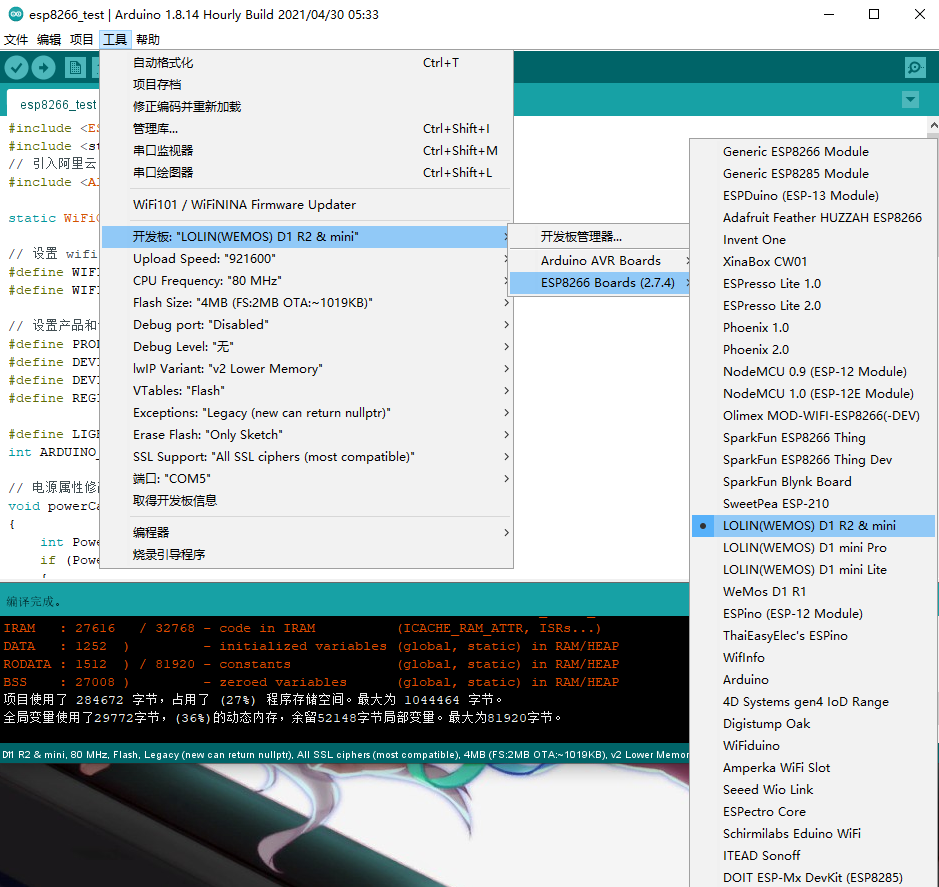Open WiFi101 / WiFiNINA Firmware Updater

click(306, 205)
